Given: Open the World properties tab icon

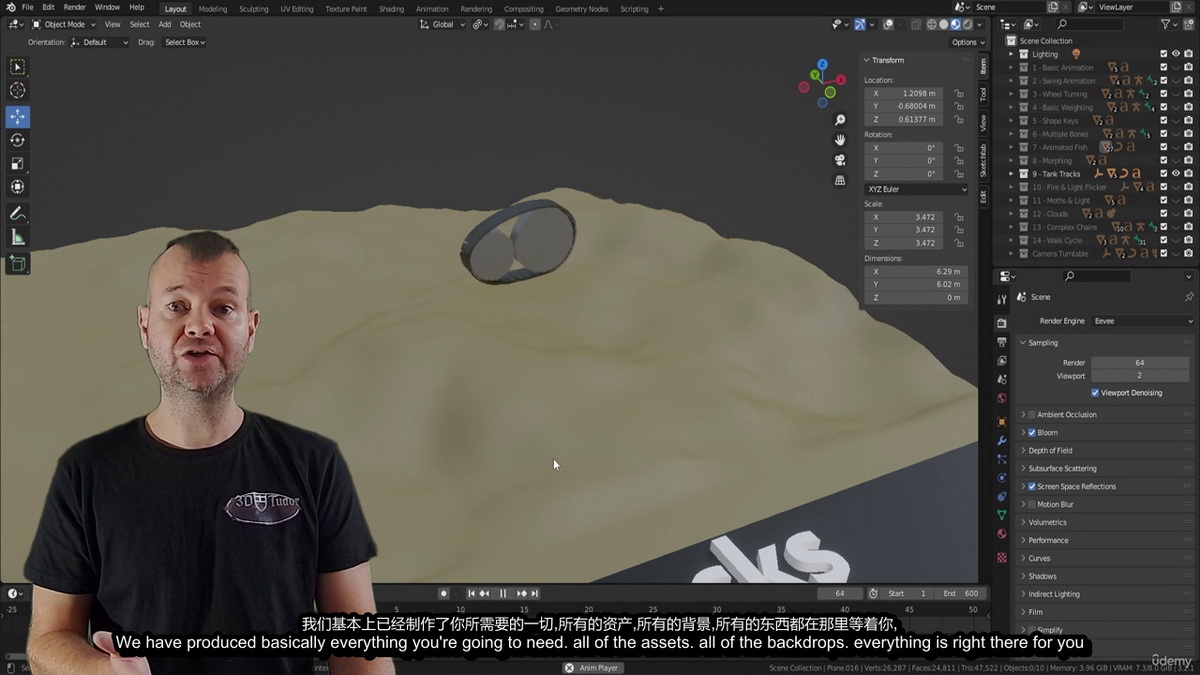Looking at the screenshot, I should tap(1002, 398).
